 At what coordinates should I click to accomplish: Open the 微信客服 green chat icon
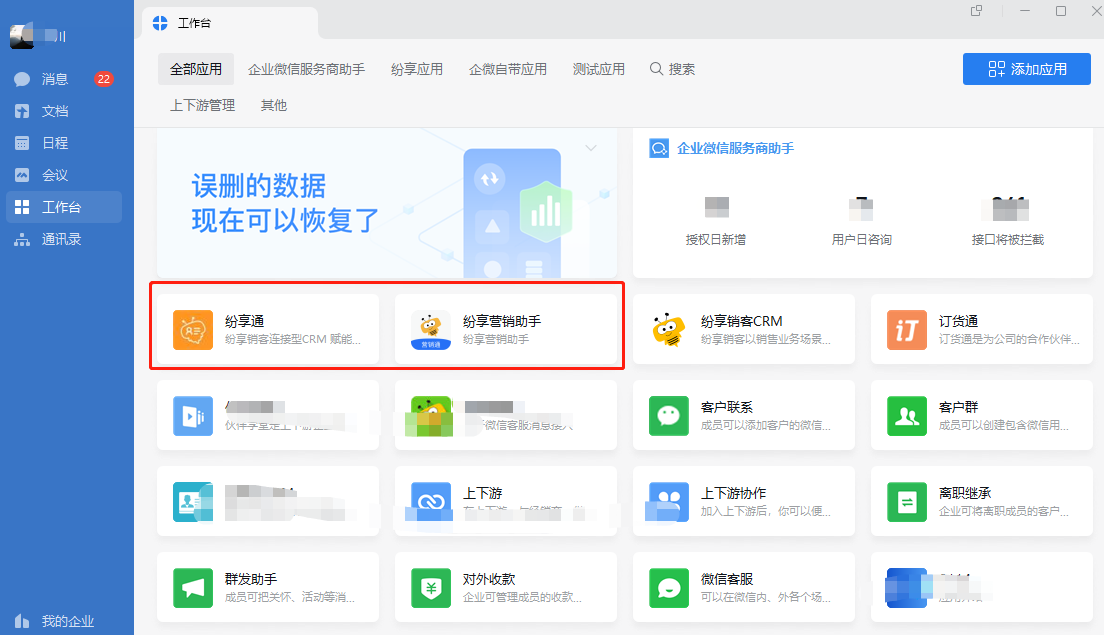pos(669,587)
